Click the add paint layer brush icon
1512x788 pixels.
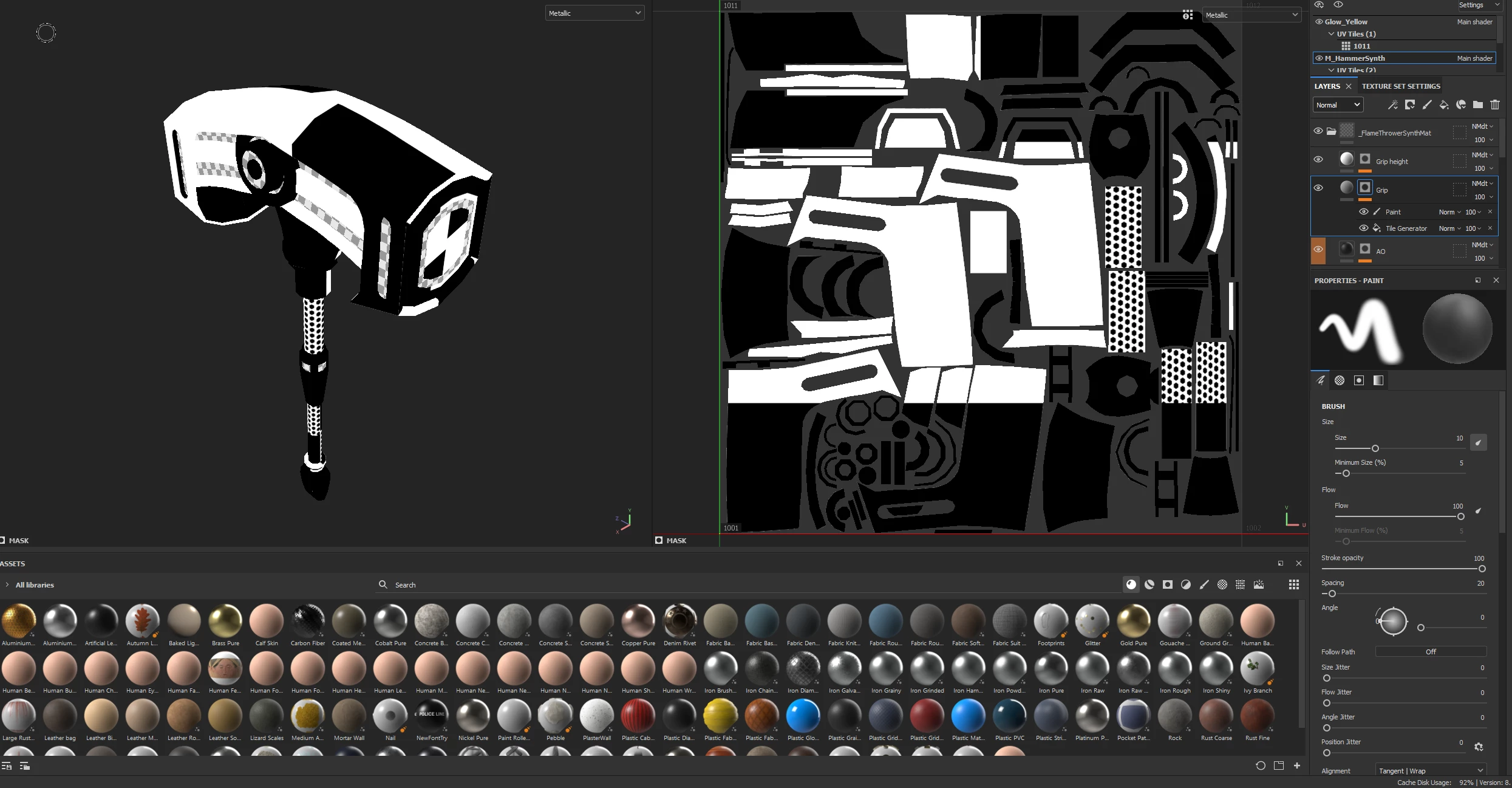(1427, 105)
